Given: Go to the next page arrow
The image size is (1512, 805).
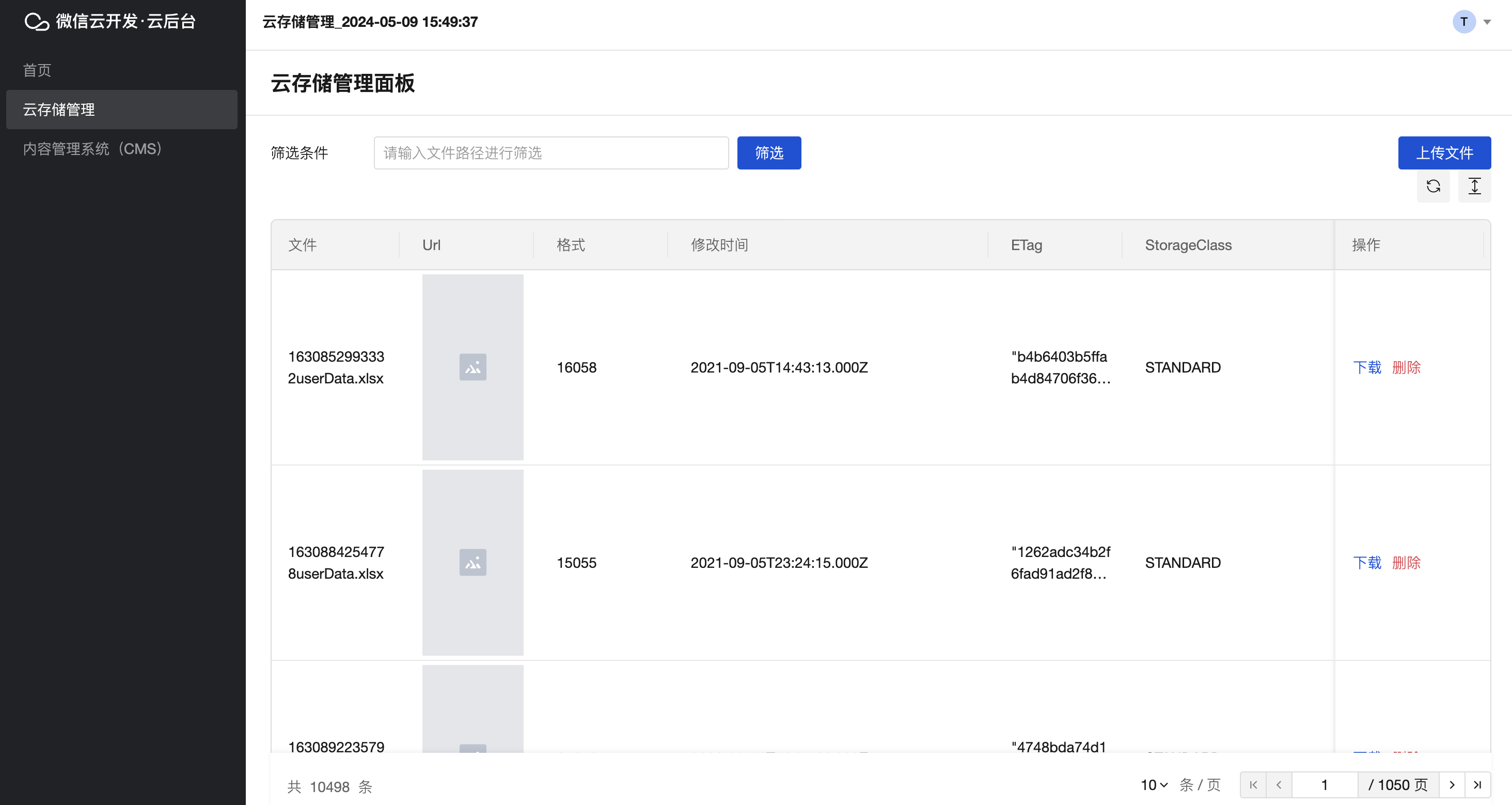Looking at the screenshot, I should [1452, 784].
